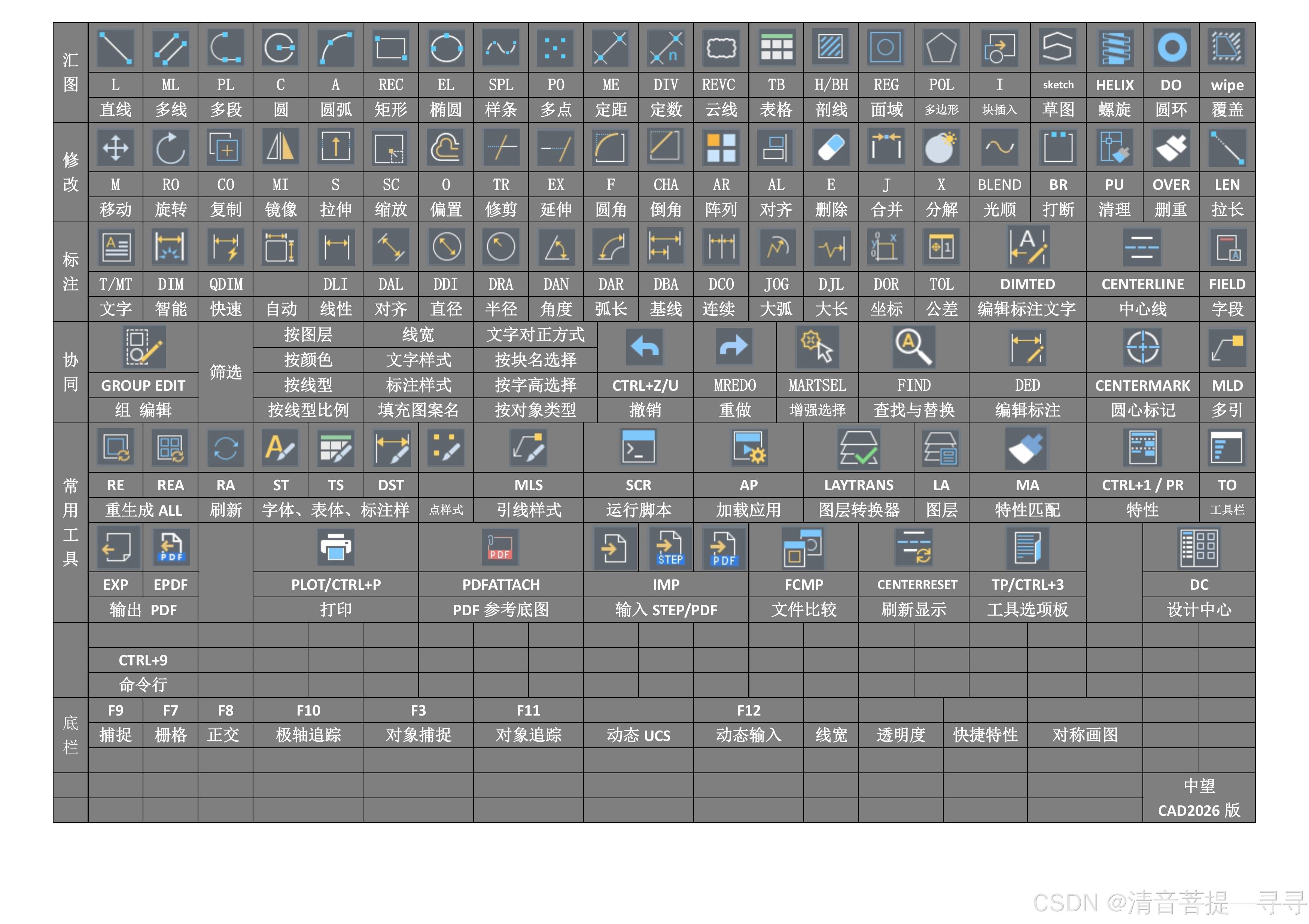Click the Undo blue arrow icon

coord(645,347)
